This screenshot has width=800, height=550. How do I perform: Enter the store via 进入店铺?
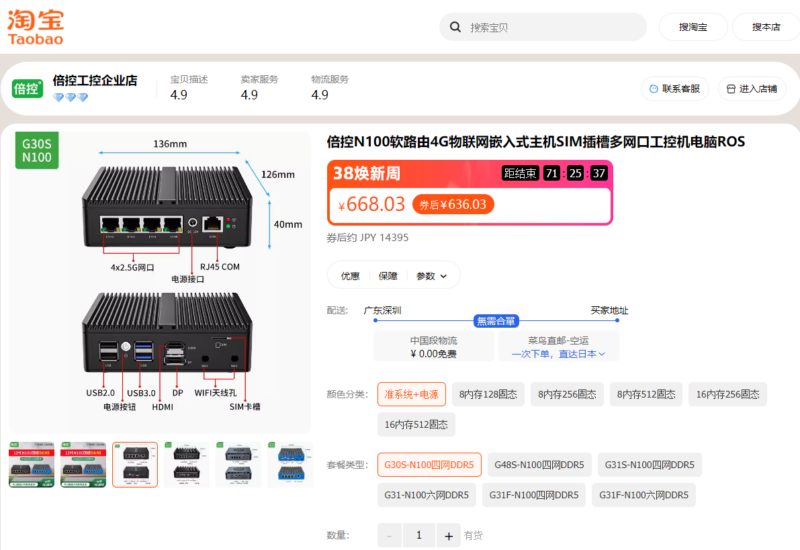[752, 89]
